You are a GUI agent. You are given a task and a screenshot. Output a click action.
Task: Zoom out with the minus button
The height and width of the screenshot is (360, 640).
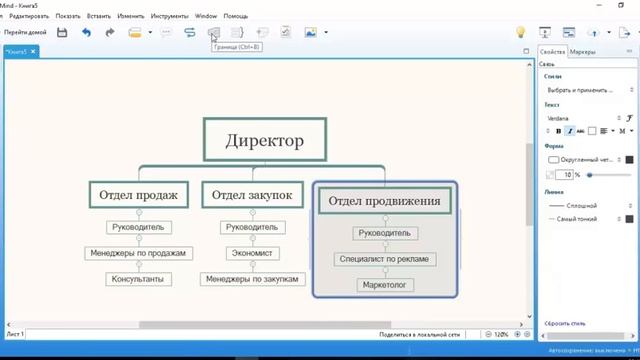pyautogui.click(x=488, y=334)
